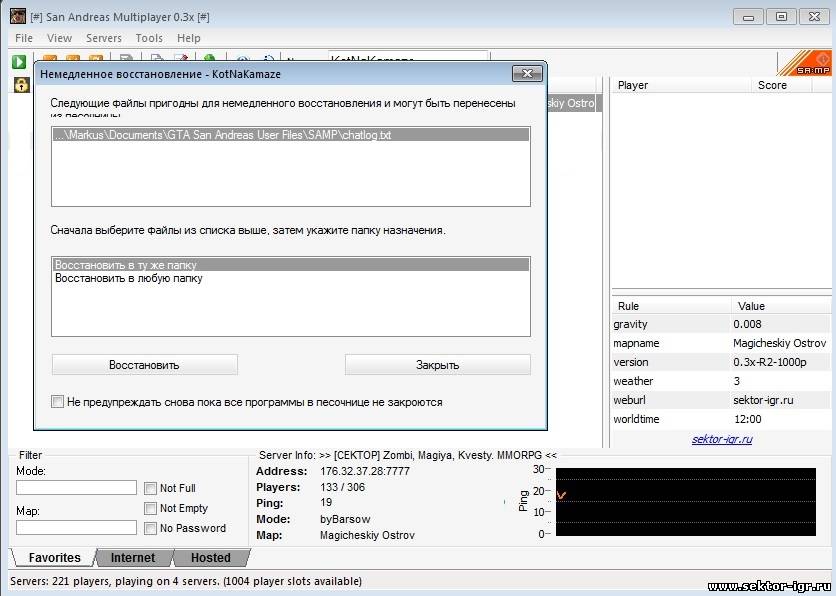Viewport: 836px width, 596px height.
Task: Switch to the Favorites tab
Action: [x=54, y=558]
